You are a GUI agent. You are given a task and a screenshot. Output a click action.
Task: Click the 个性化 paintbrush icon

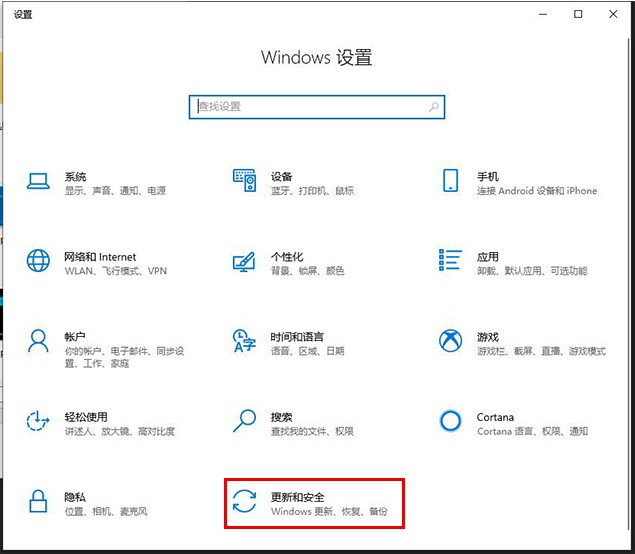244,261
